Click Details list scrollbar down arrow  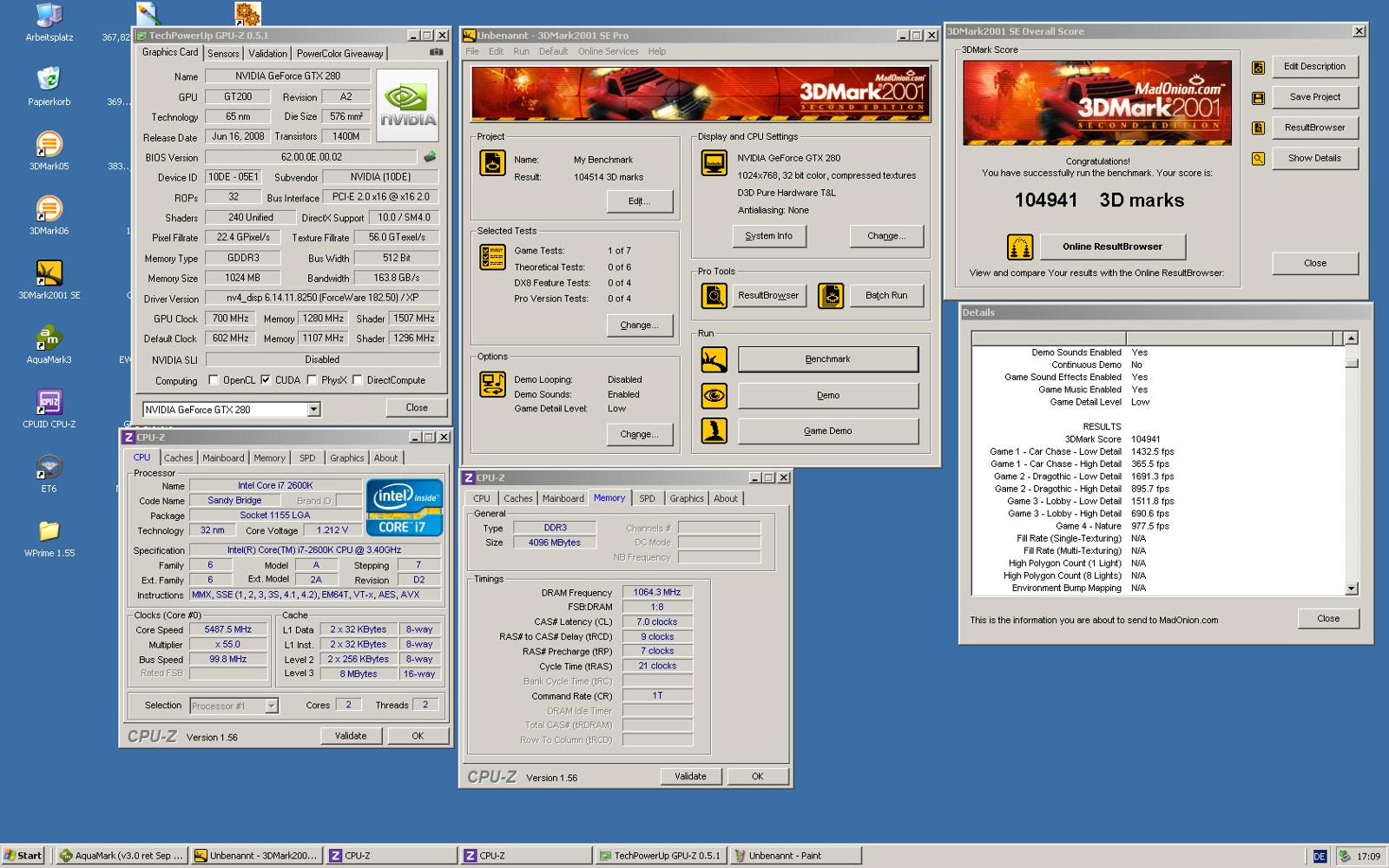coord(1351,589)
